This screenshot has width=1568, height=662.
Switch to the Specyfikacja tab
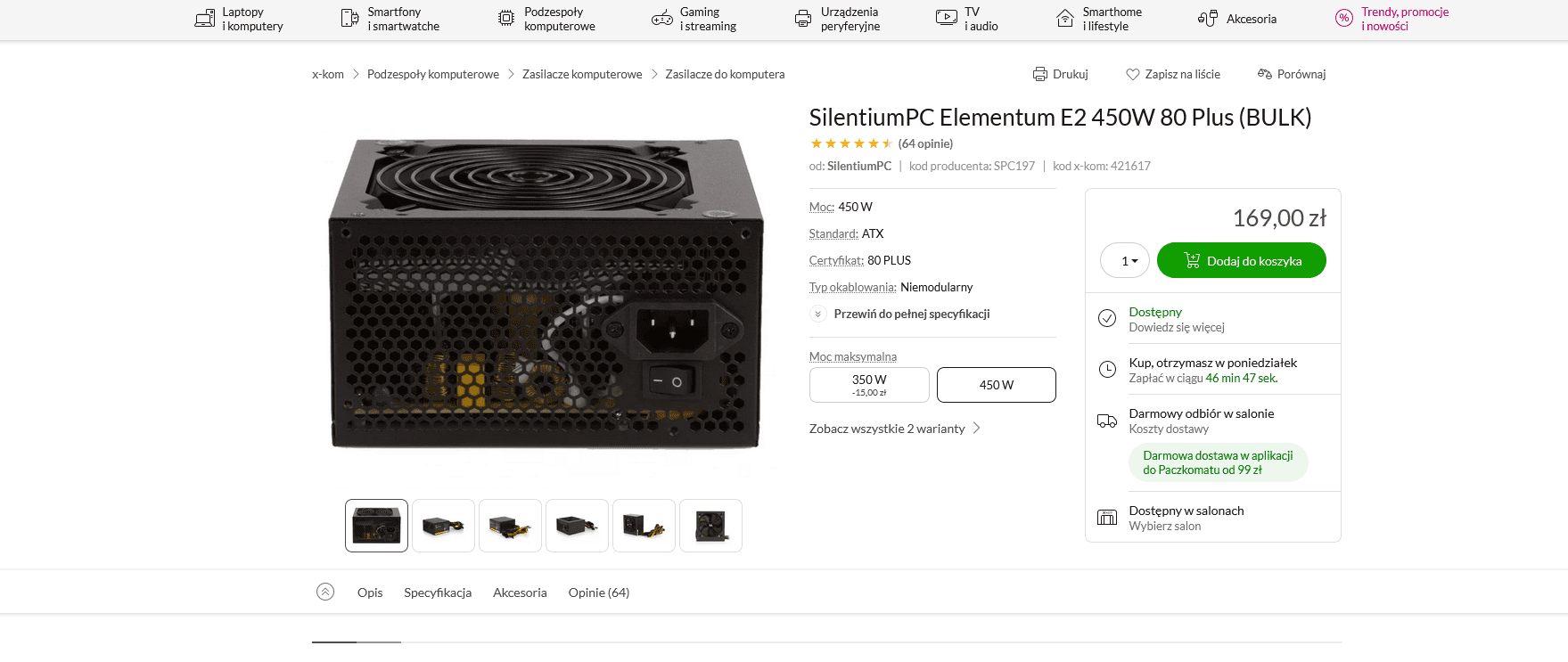tap(437, 593)
